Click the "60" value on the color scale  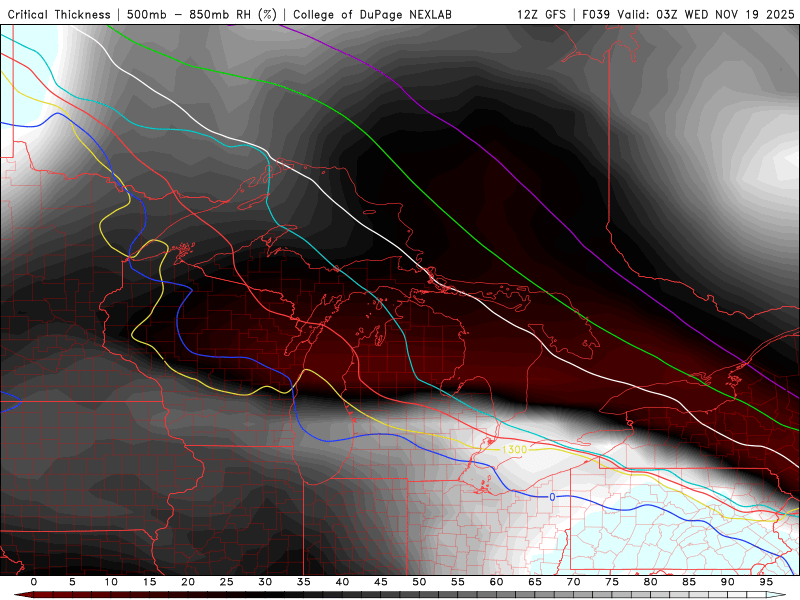[x=496, y=582]
